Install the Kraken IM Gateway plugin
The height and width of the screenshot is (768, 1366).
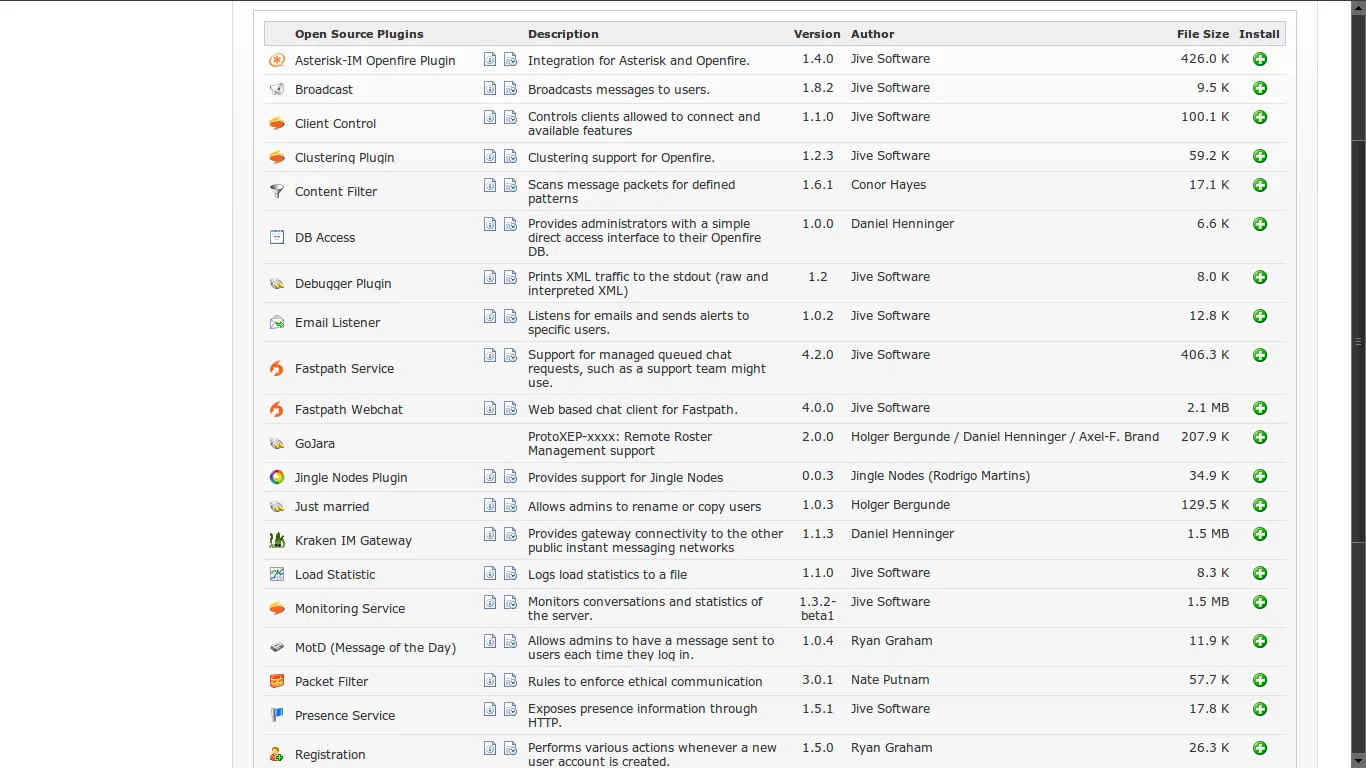(1260, 534)
